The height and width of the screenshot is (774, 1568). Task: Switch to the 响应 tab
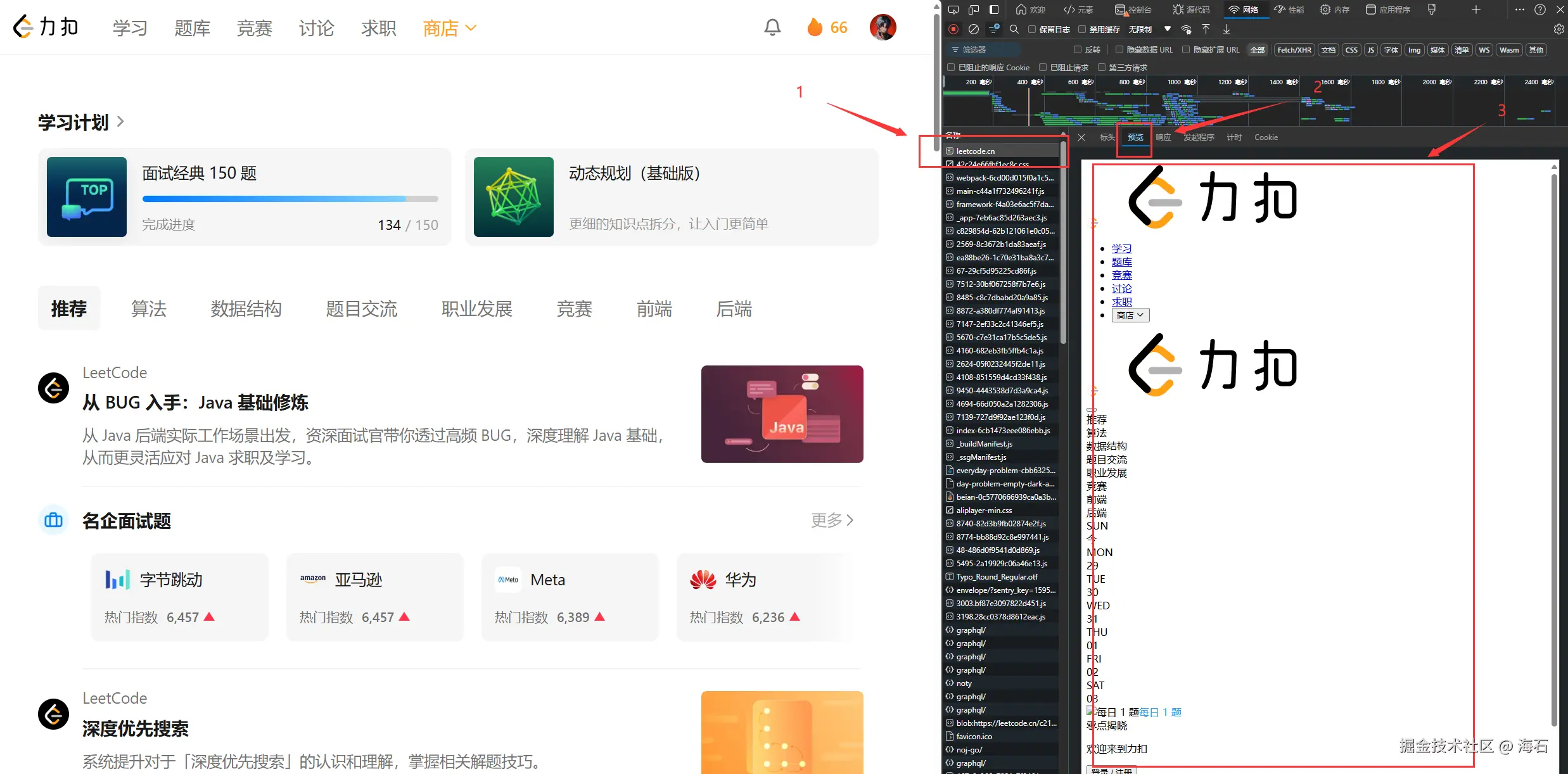(1163, 137)
